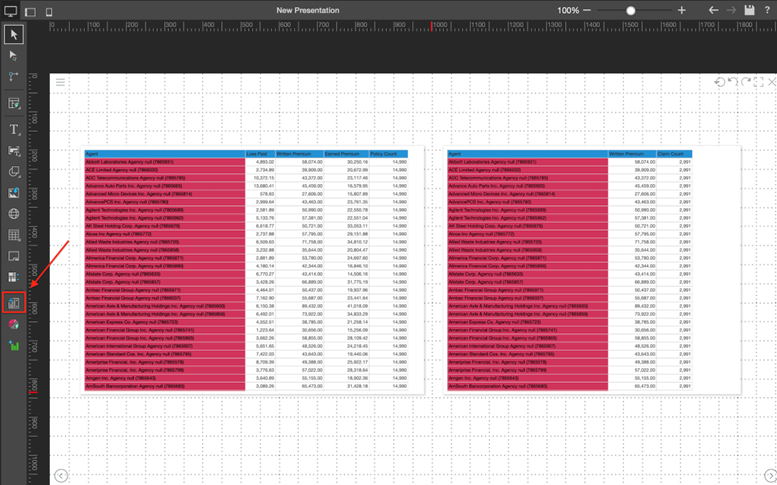Zoom out with the minus button
The width and height of the screenshot is (777, 485).
click(587, 10)
